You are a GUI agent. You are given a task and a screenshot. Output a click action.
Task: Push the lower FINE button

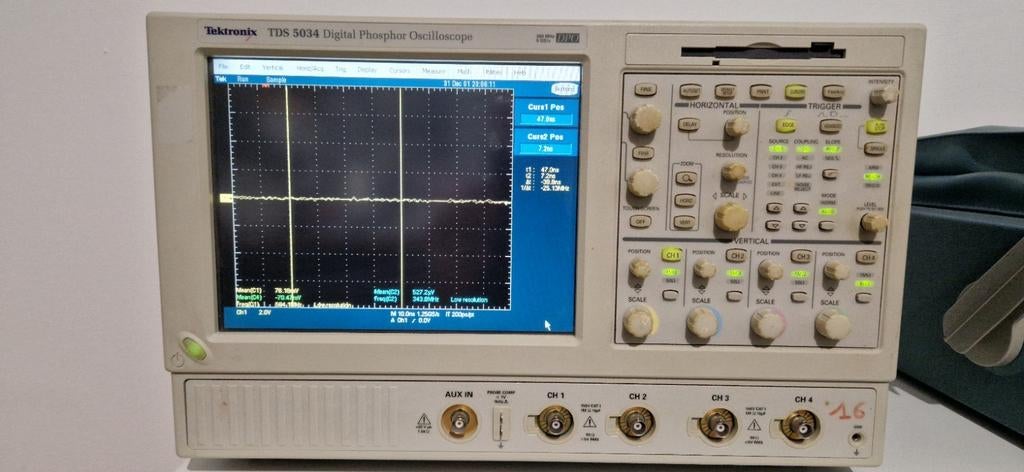(643, 153)
